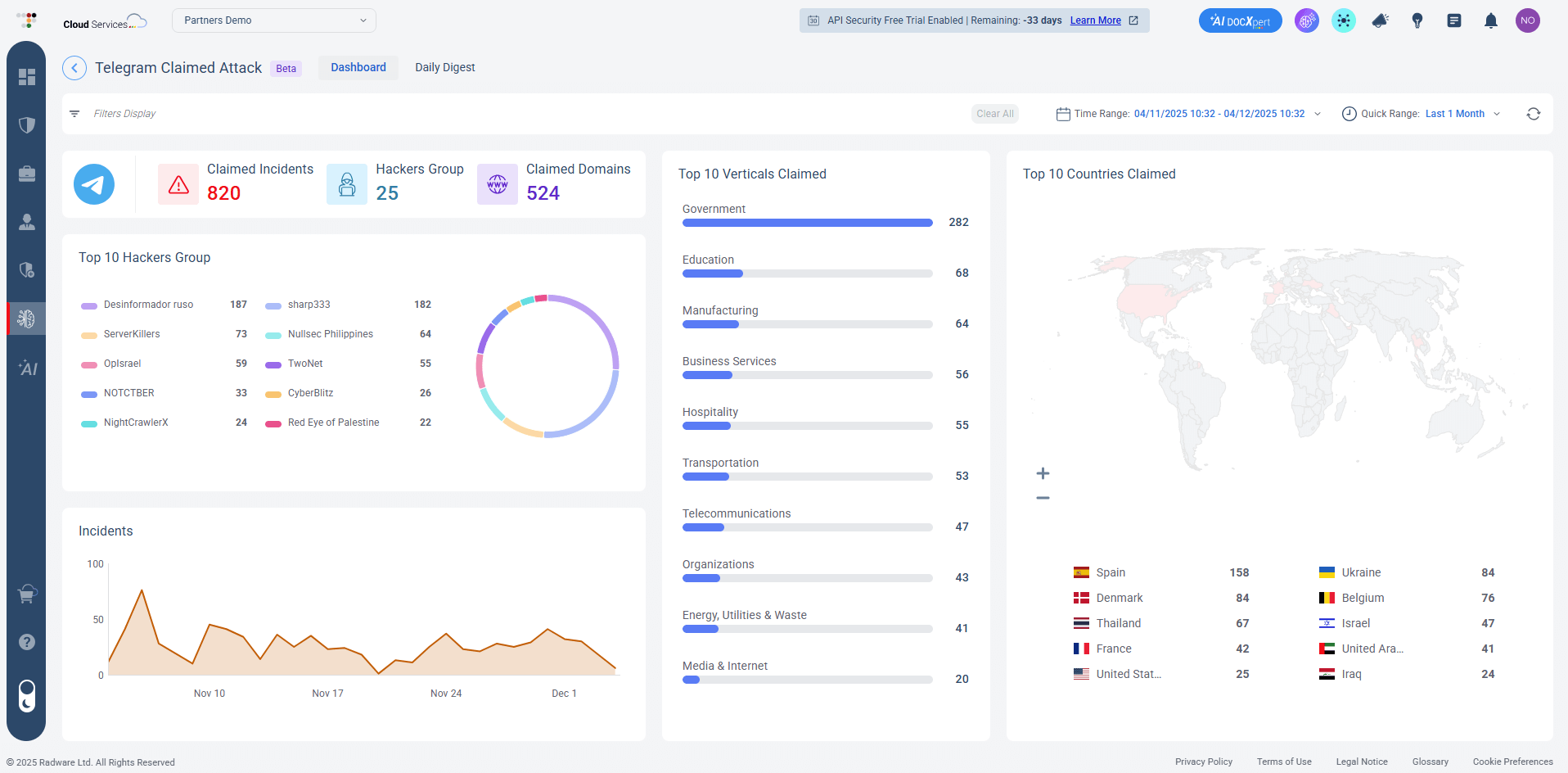Open the help question mark icon in sidebar

27,642
